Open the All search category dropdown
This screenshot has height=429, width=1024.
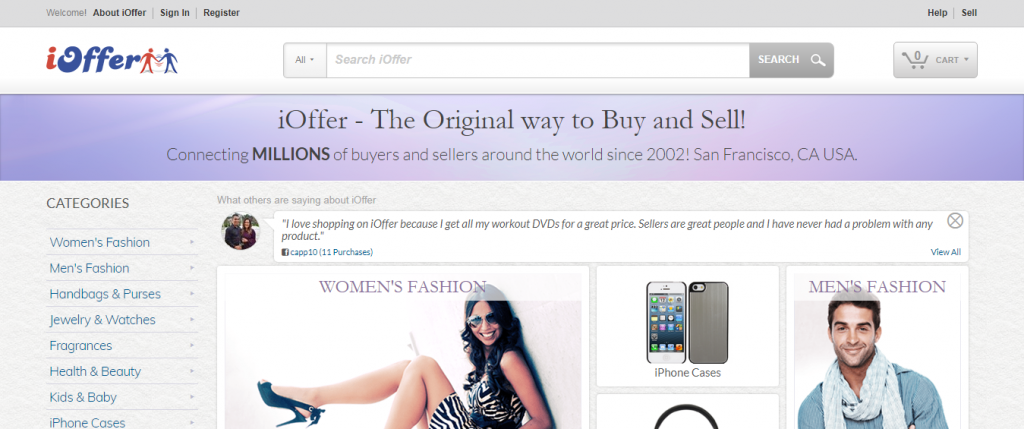305,60
